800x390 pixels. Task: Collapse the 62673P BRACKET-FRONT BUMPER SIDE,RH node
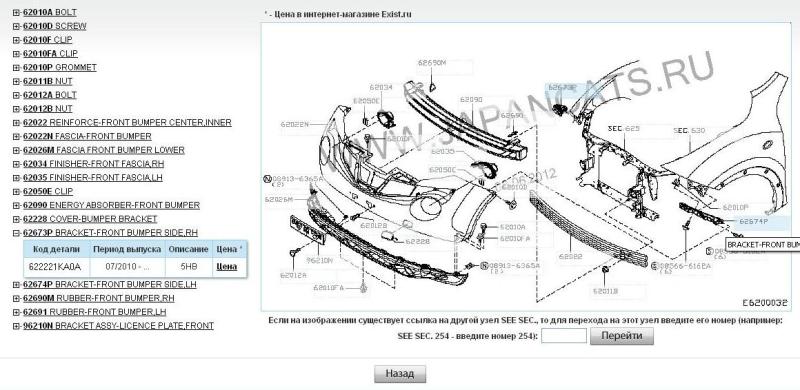16,233
